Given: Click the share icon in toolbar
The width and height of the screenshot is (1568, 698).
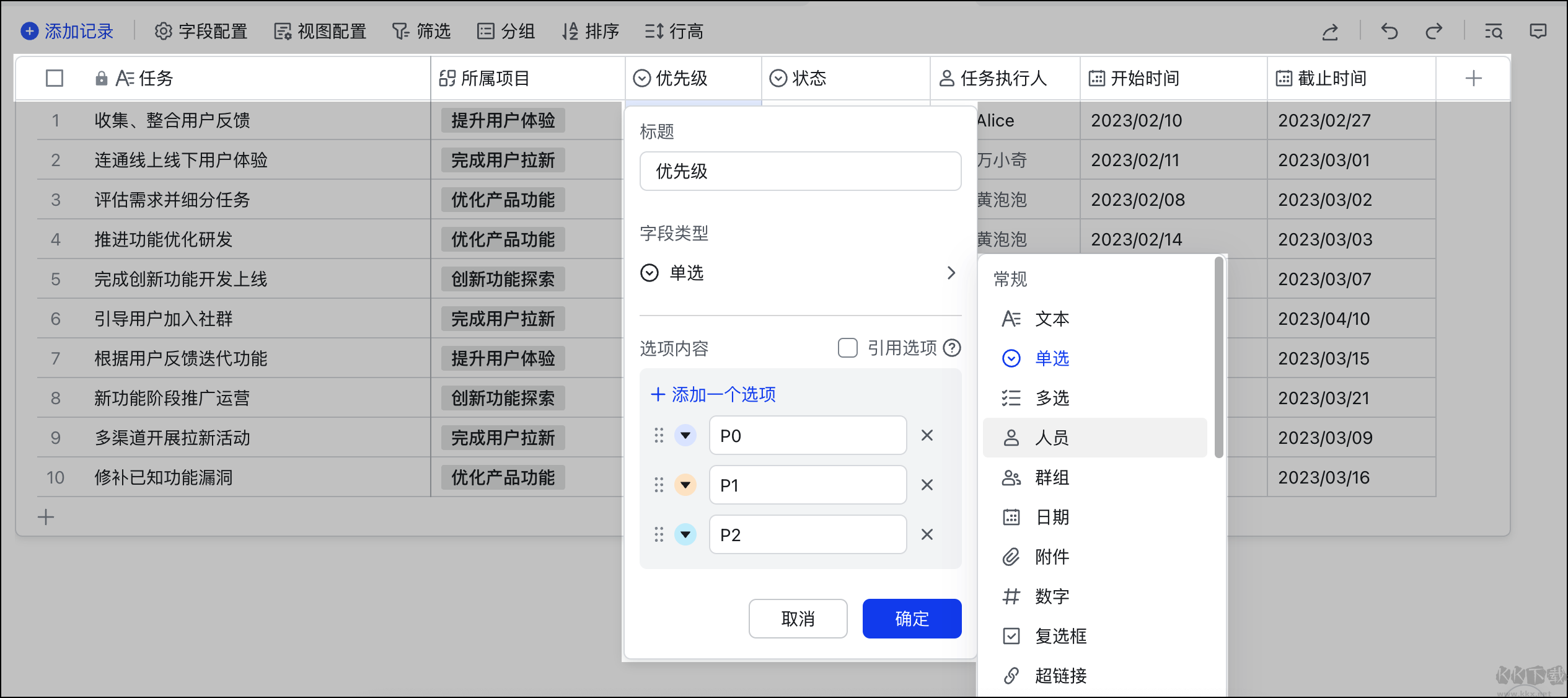Looking at the screenshot, I should point(1329,31).
